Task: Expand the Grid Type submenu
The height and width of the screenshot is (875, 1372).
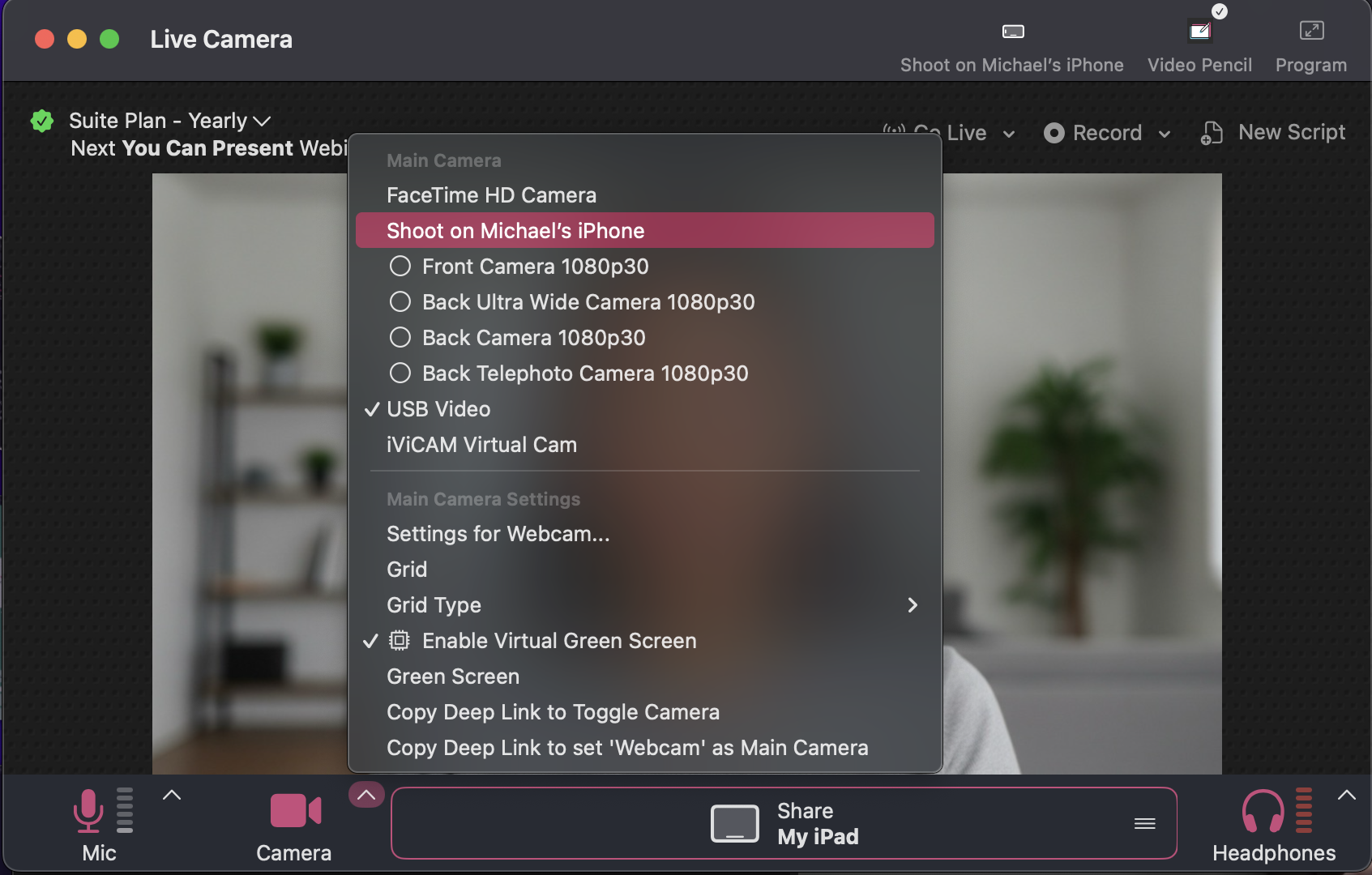Action: coord(645,605)
